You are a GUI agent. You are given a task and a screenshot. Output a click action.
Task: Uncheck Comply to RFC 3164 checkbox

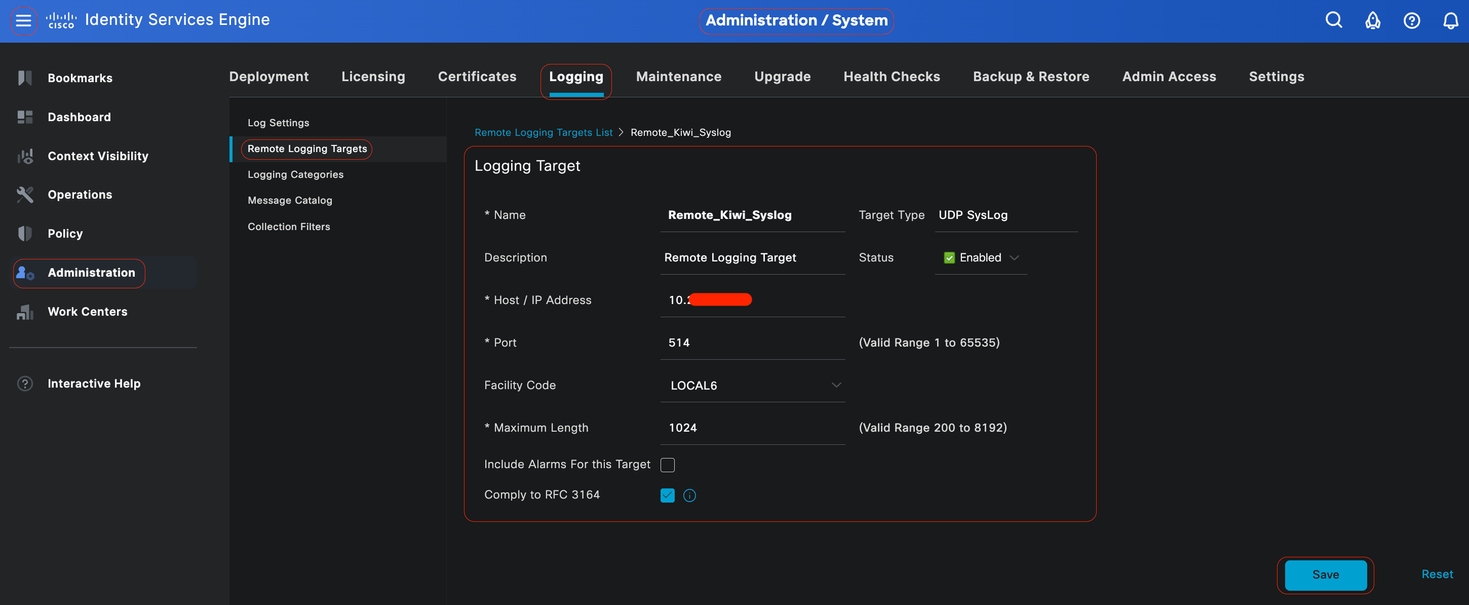[668, 495]
